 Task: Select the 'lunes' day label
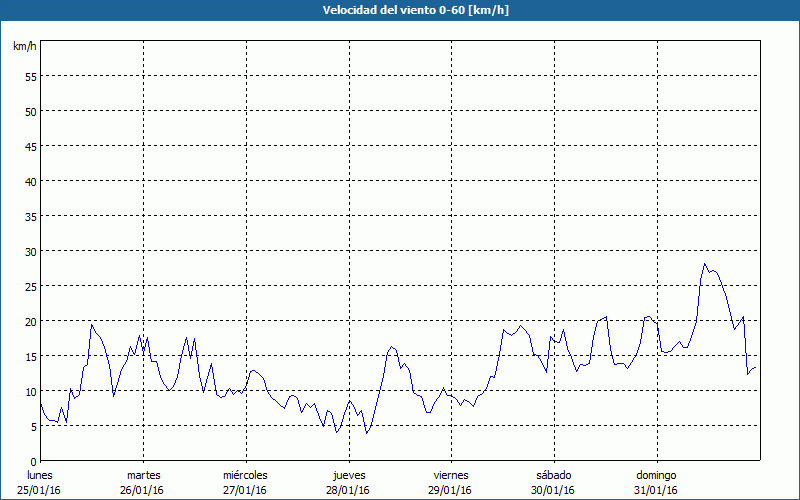click(40, 475)
